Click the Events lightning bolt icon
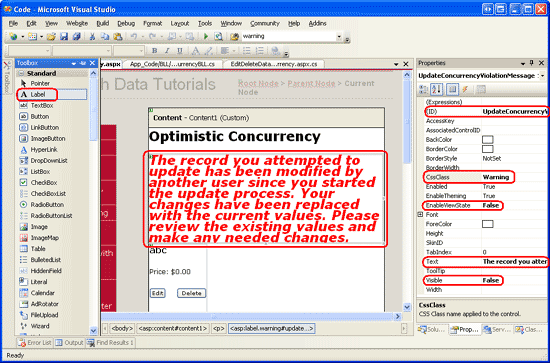The image size is (550, 363). coord(465,89)
